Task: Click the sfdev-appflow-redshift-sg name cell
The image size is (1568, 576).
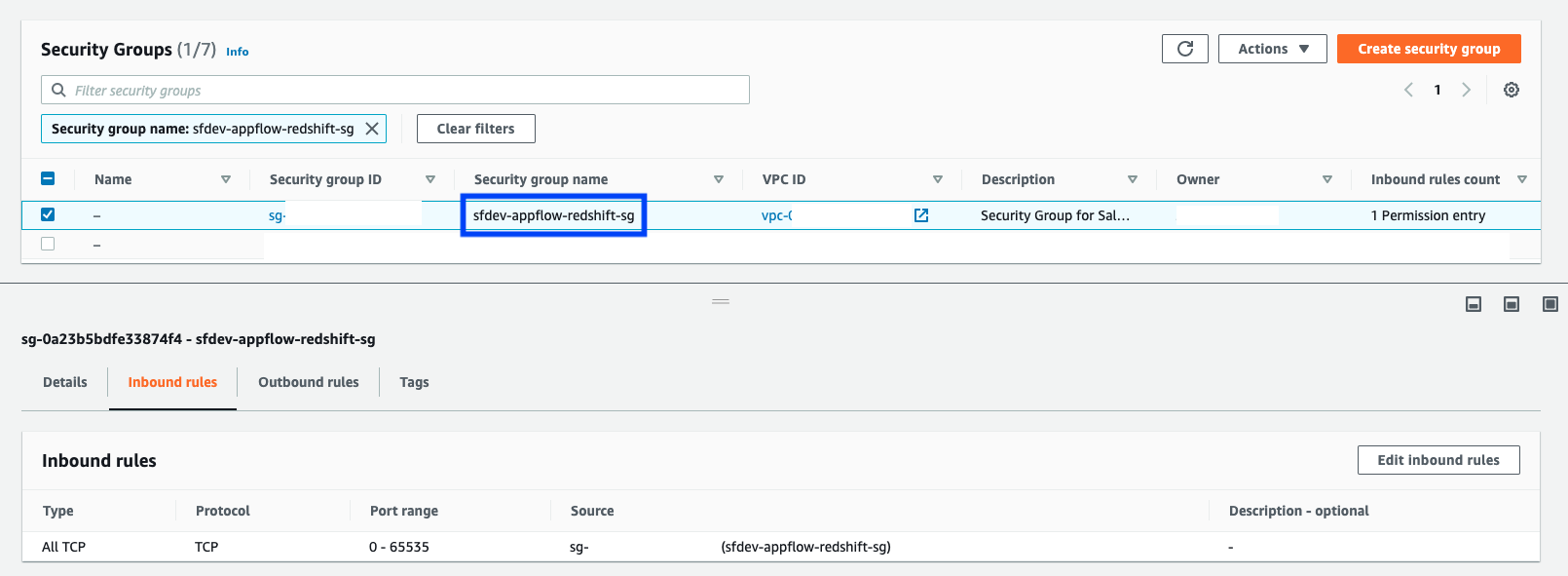Action: pos(553,215)
